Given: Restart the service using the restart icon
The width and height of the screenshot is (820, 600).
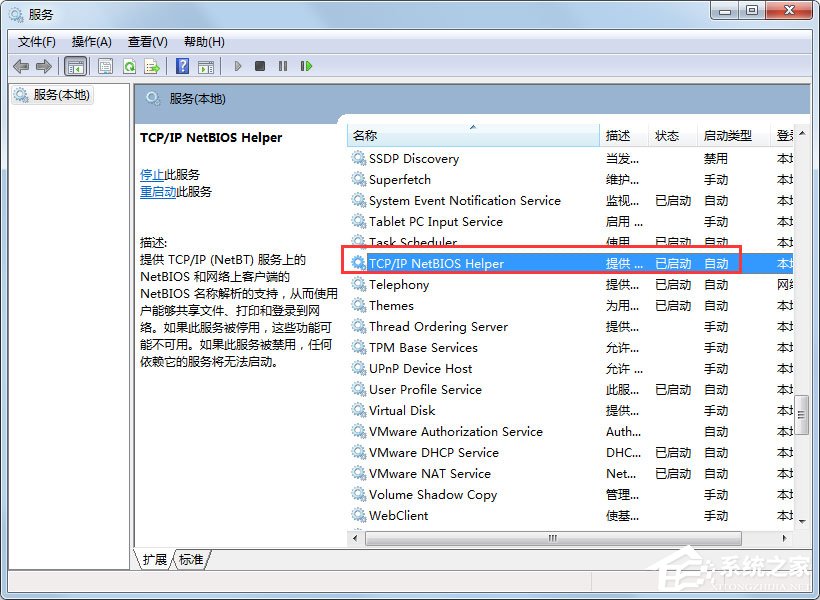Looking at the screenshot, I should point(307,66).
